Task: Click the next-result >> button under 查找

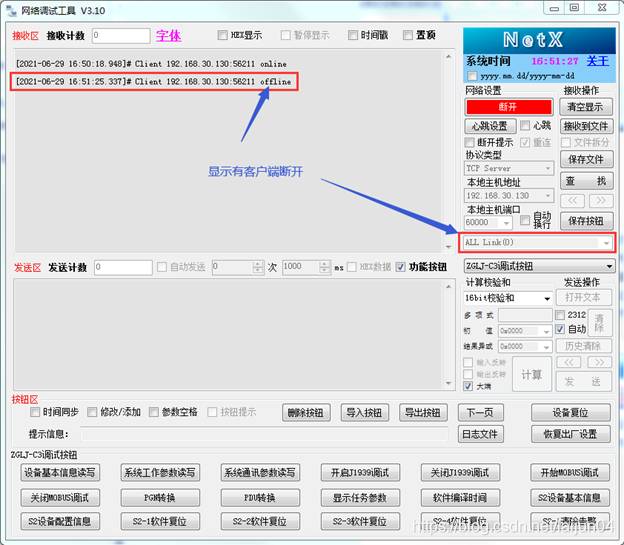Action: pos(601,201)
